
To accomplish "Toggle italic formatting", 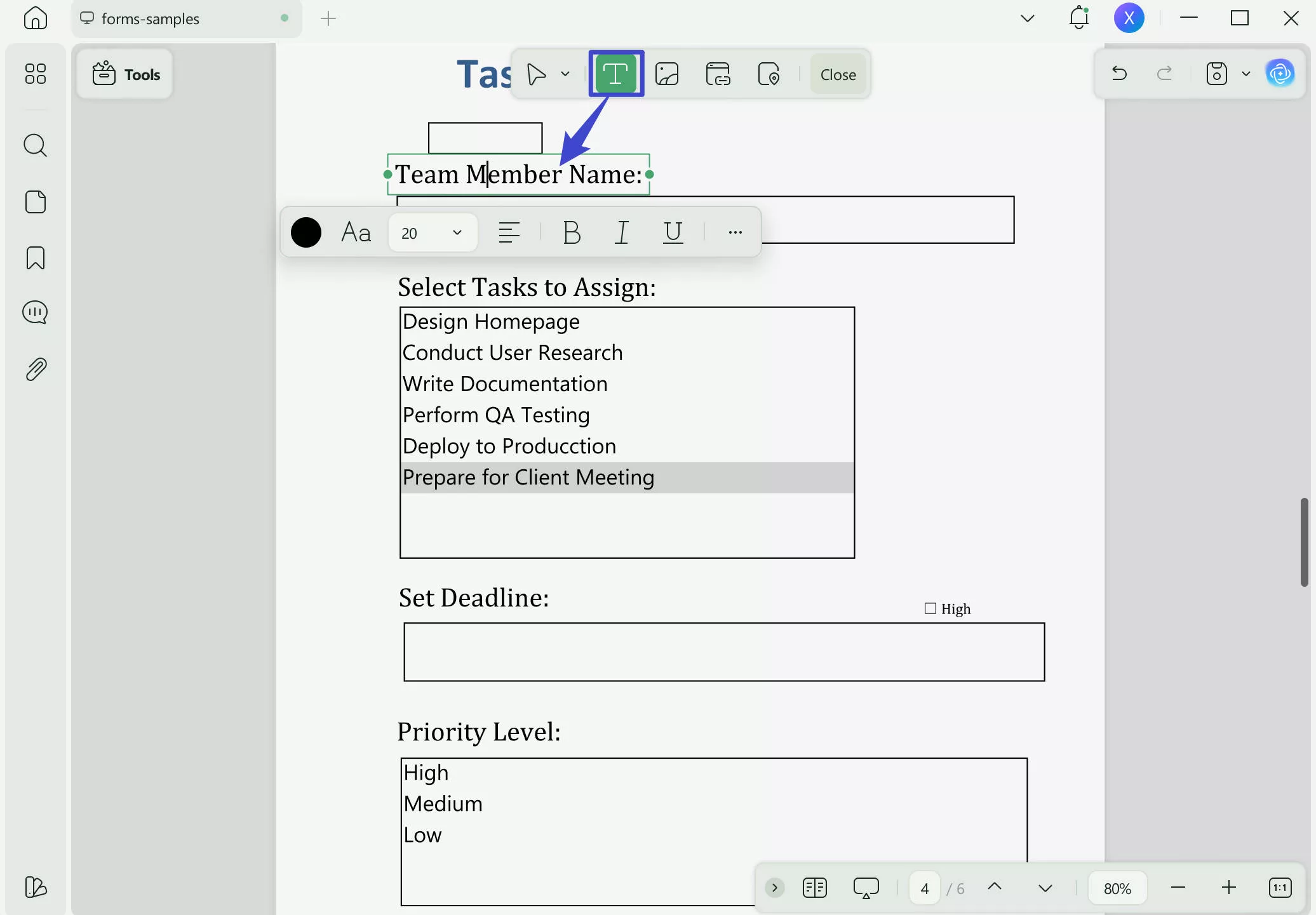I will pos(622,232).
